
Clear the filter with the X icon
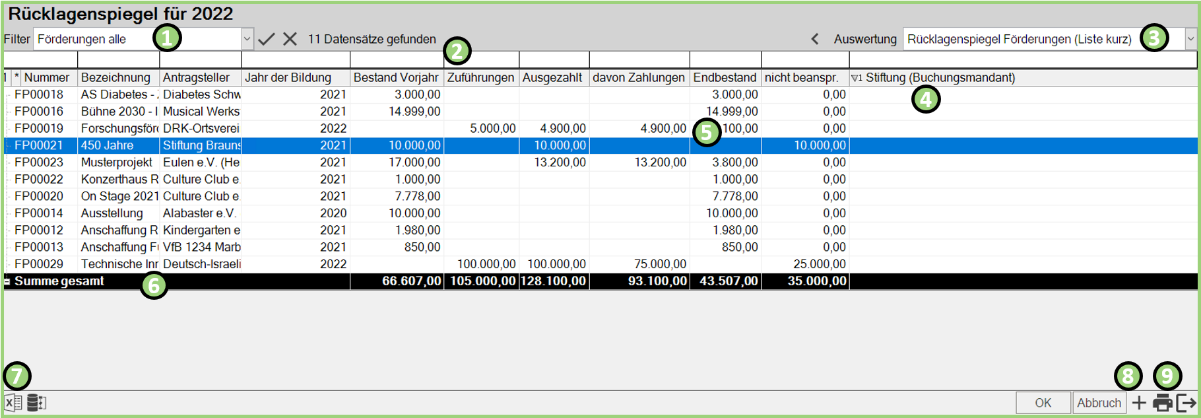point(290,39)
